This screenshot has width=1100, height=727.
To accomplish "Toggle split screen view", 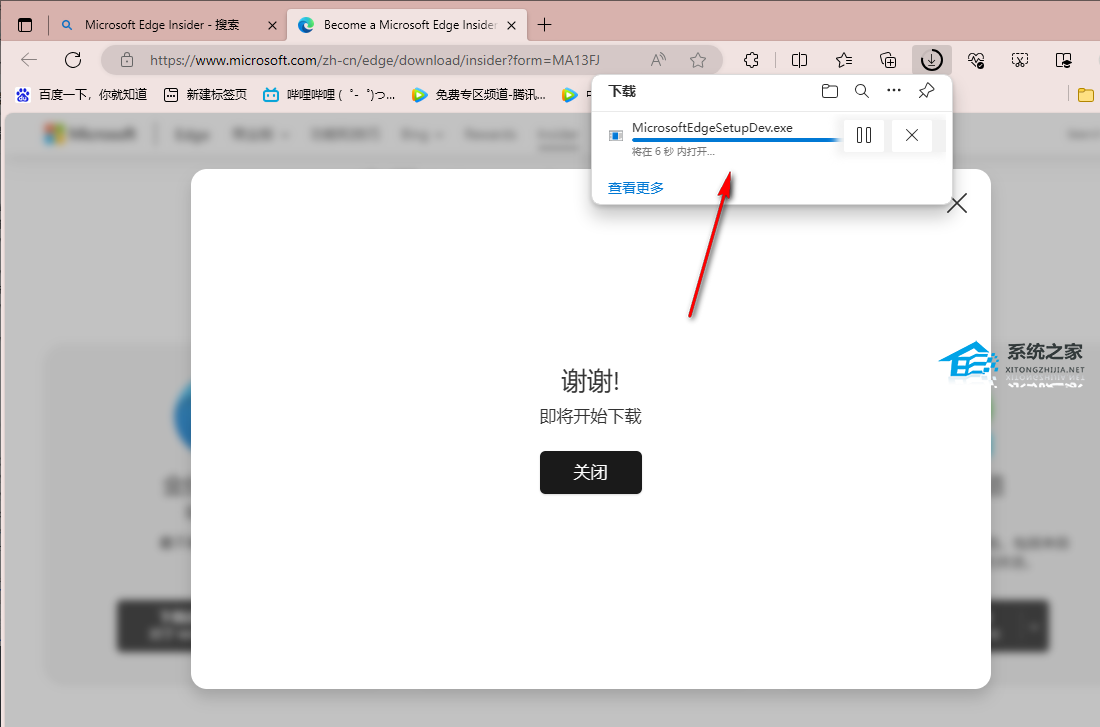I will 799,60.
